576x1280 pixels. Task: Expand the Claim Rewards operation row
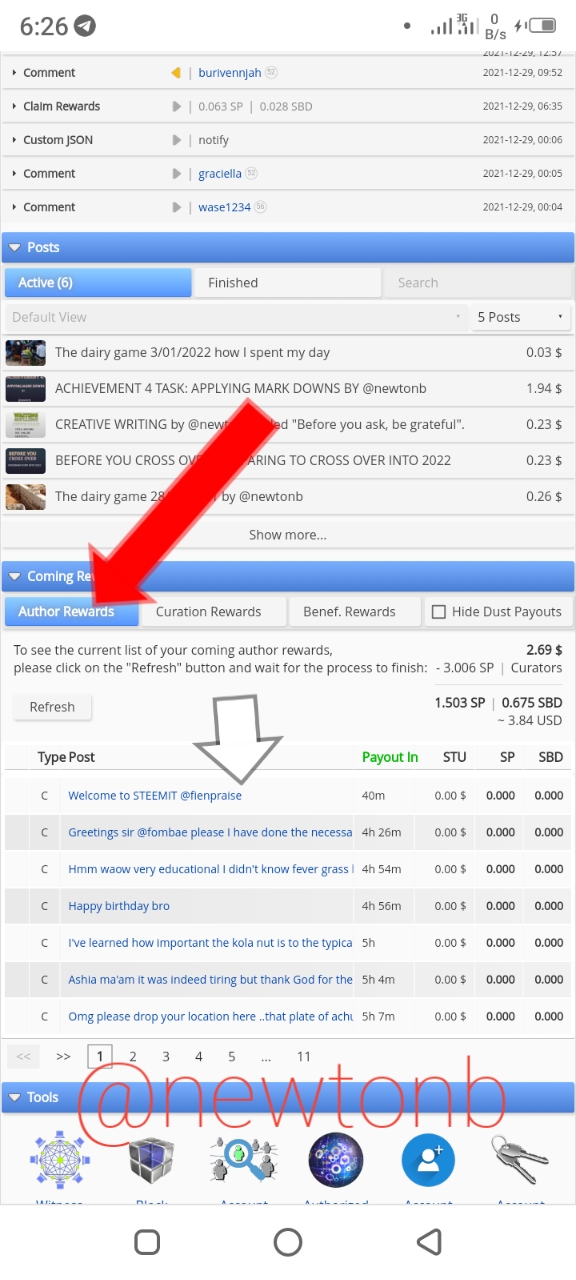288,106
